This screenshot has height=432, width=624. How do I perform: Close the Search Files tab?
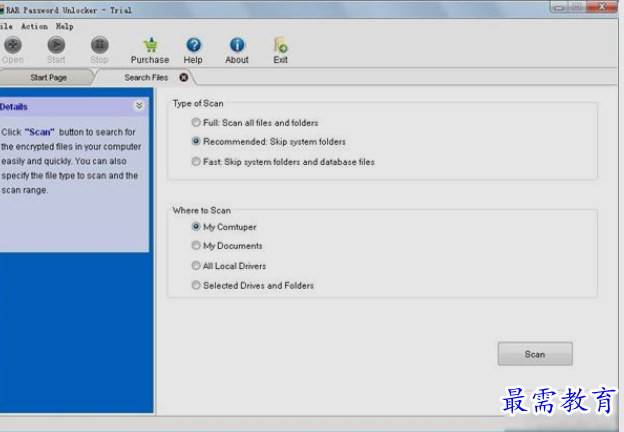[x=183, y=77]
